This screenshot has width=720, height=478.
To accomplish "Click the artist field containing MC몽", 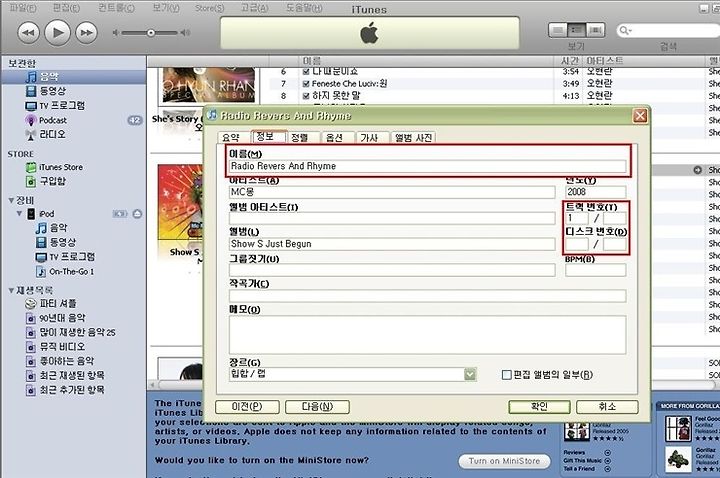I will point(392,192).
